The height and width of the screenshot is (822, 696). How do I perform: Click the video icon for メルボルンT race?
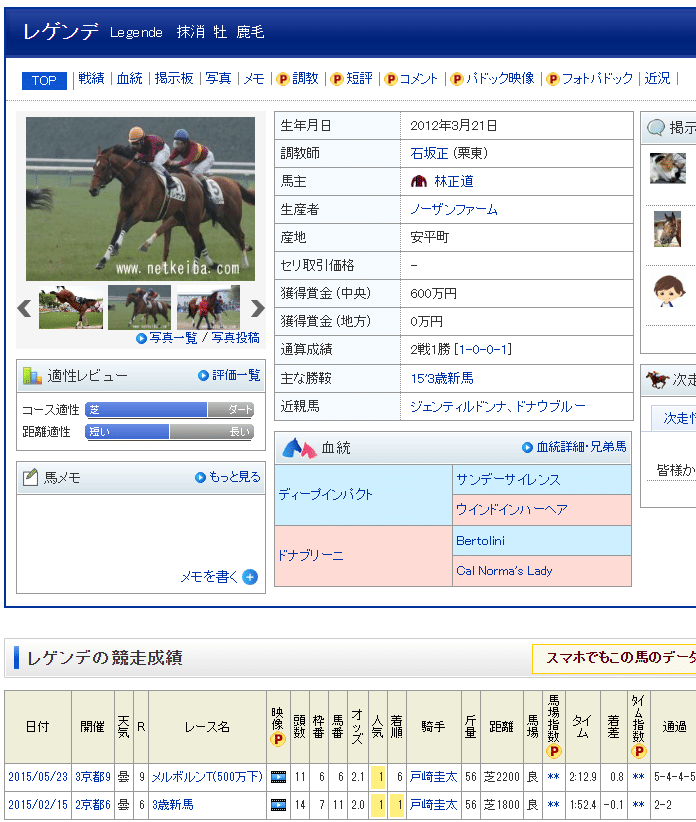click(x=278, y=776)
